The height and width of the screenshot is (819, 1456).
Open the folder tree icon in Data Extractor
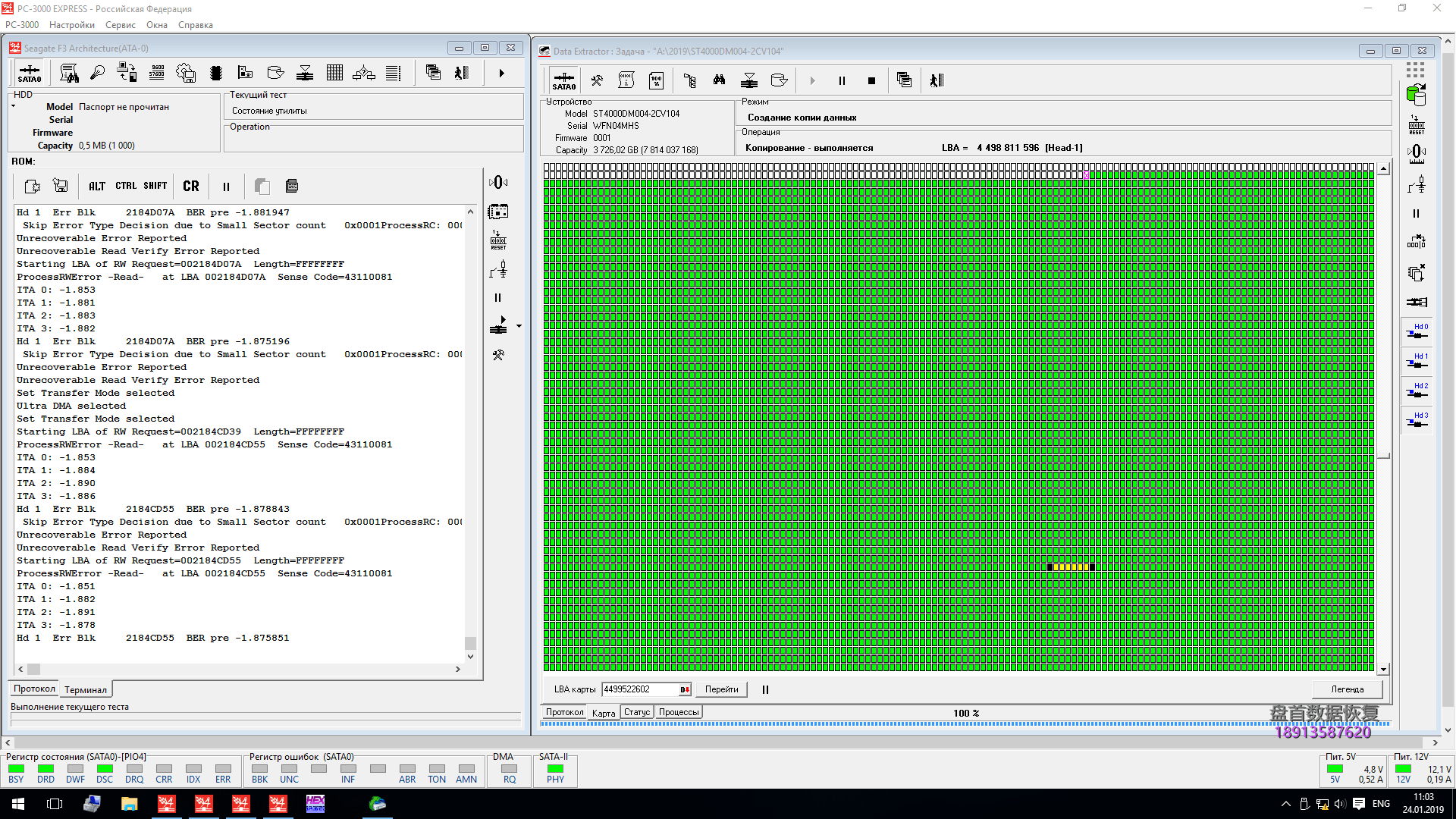(689, 80)
